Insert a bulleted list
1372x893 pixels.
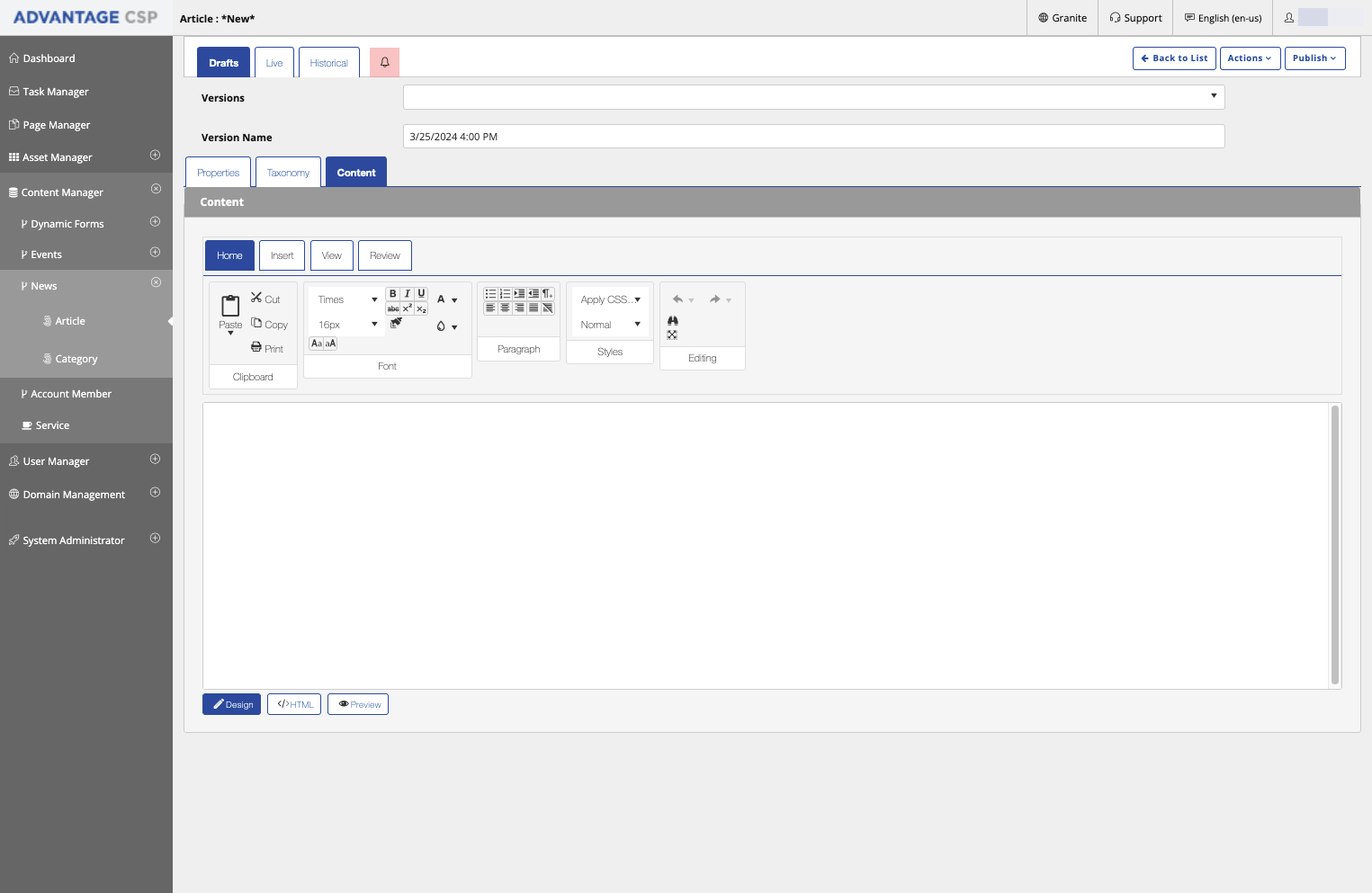click(490, 294)
